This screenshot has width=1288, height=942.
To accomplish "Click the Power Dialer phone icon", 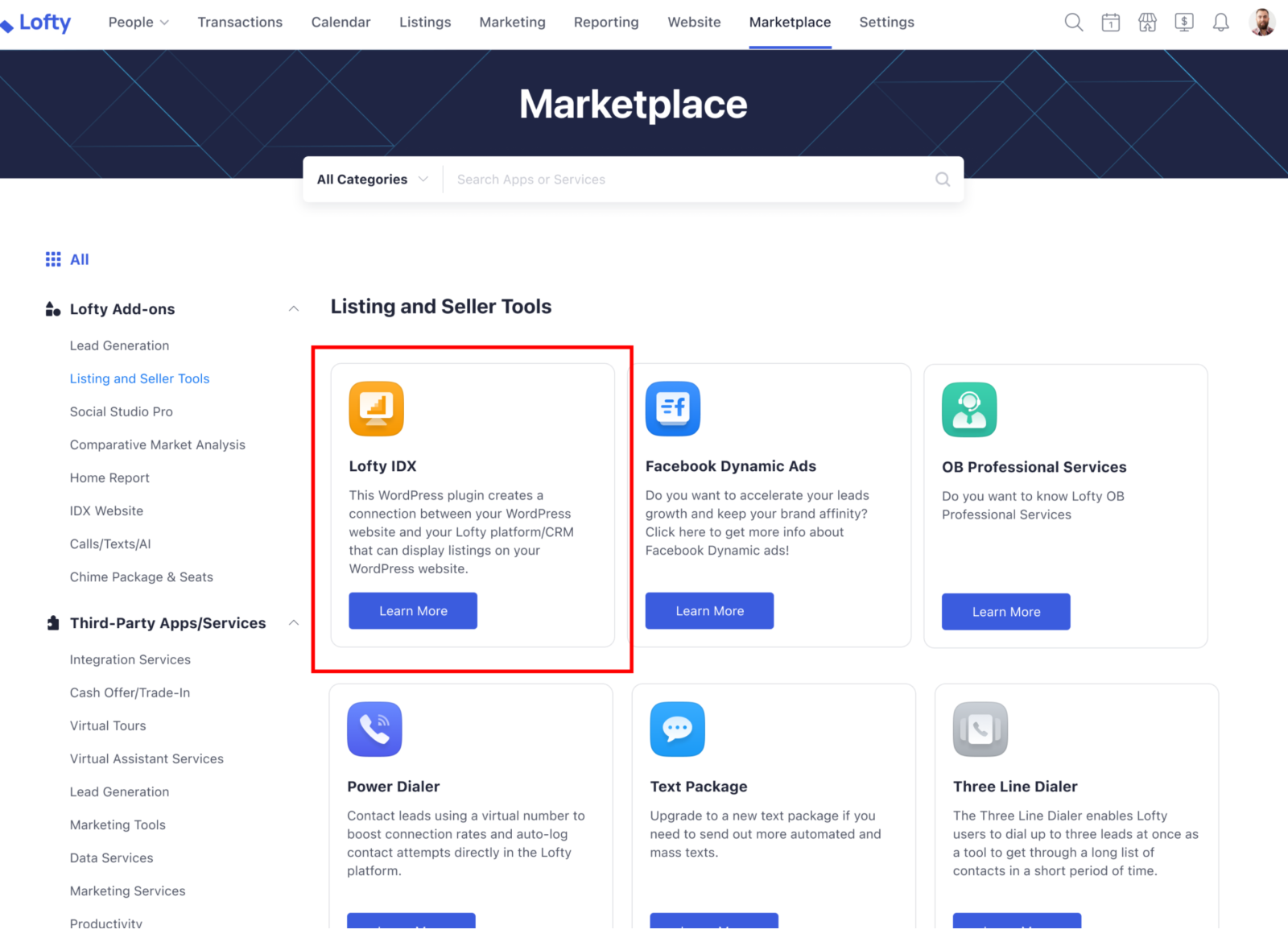I will pos(374,729).
